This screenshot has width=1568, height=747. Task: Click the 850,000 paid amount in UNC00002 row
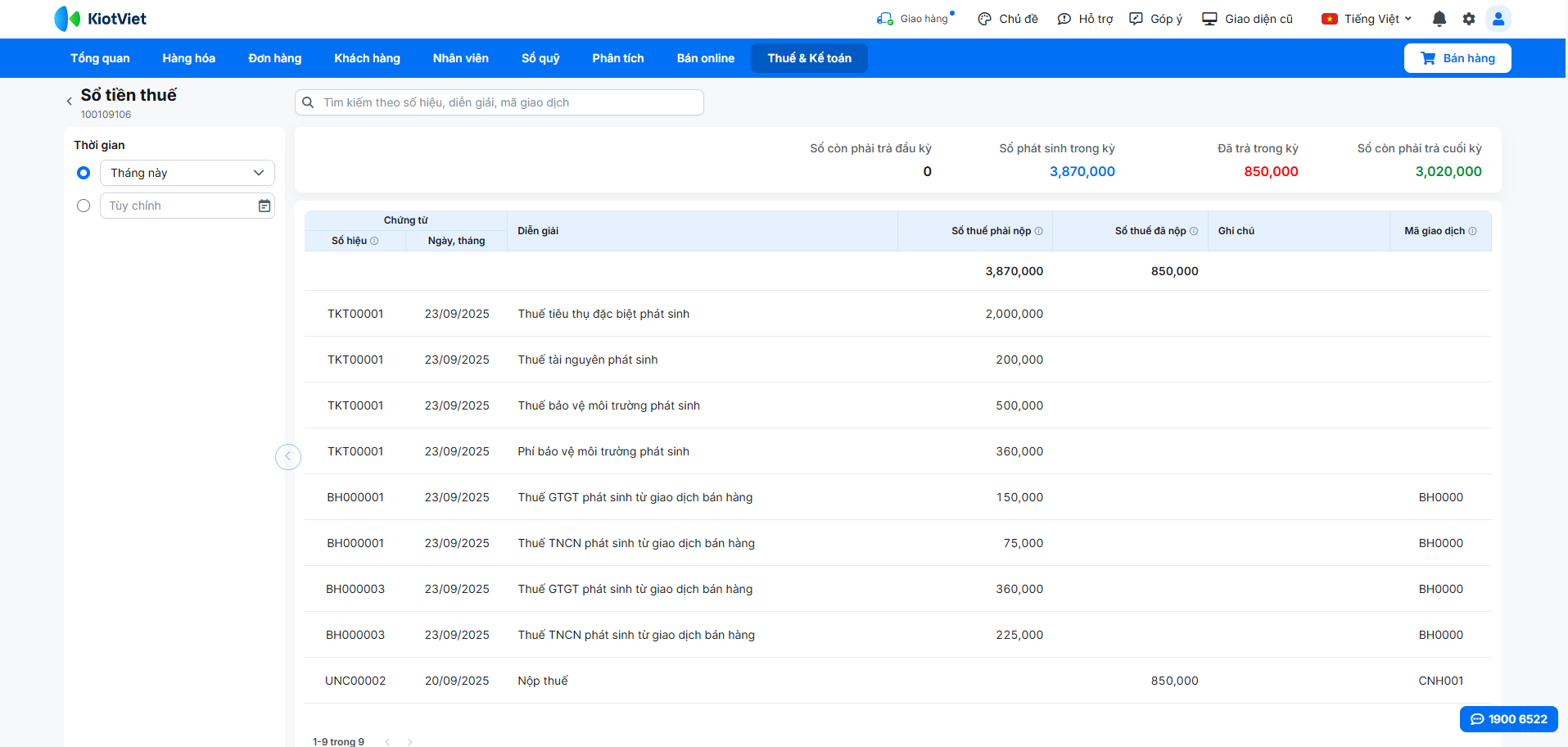pos(1174,681)
